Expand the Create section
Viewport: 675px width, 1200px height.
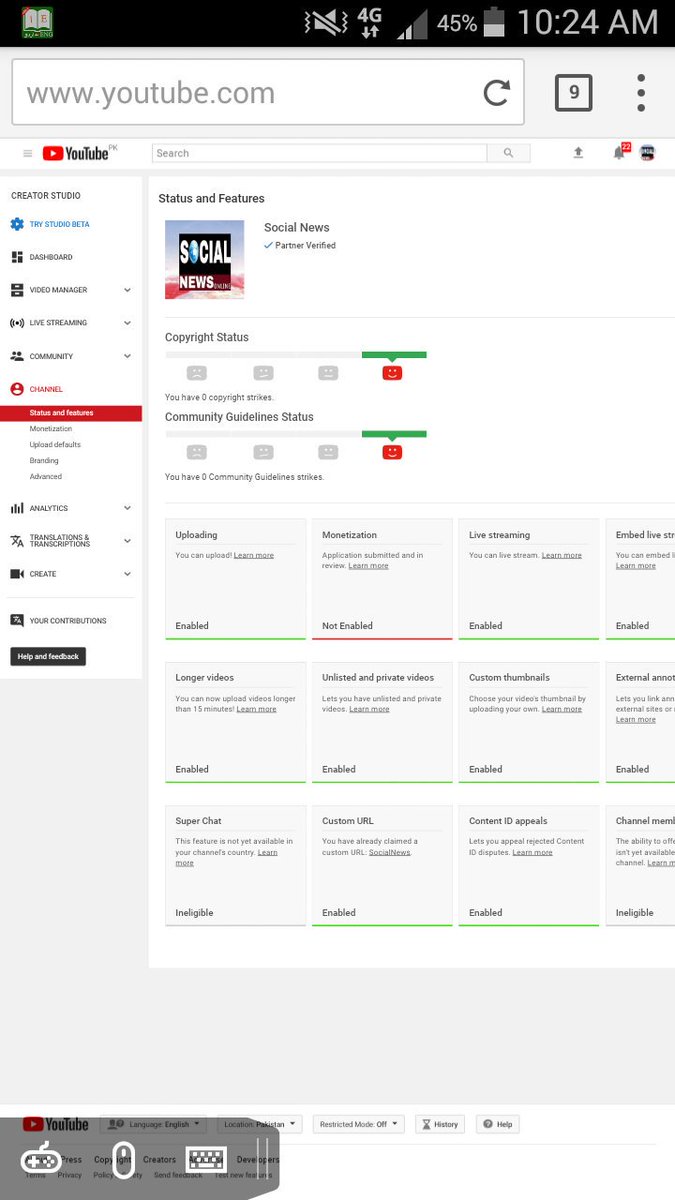[x=127, y=574]
